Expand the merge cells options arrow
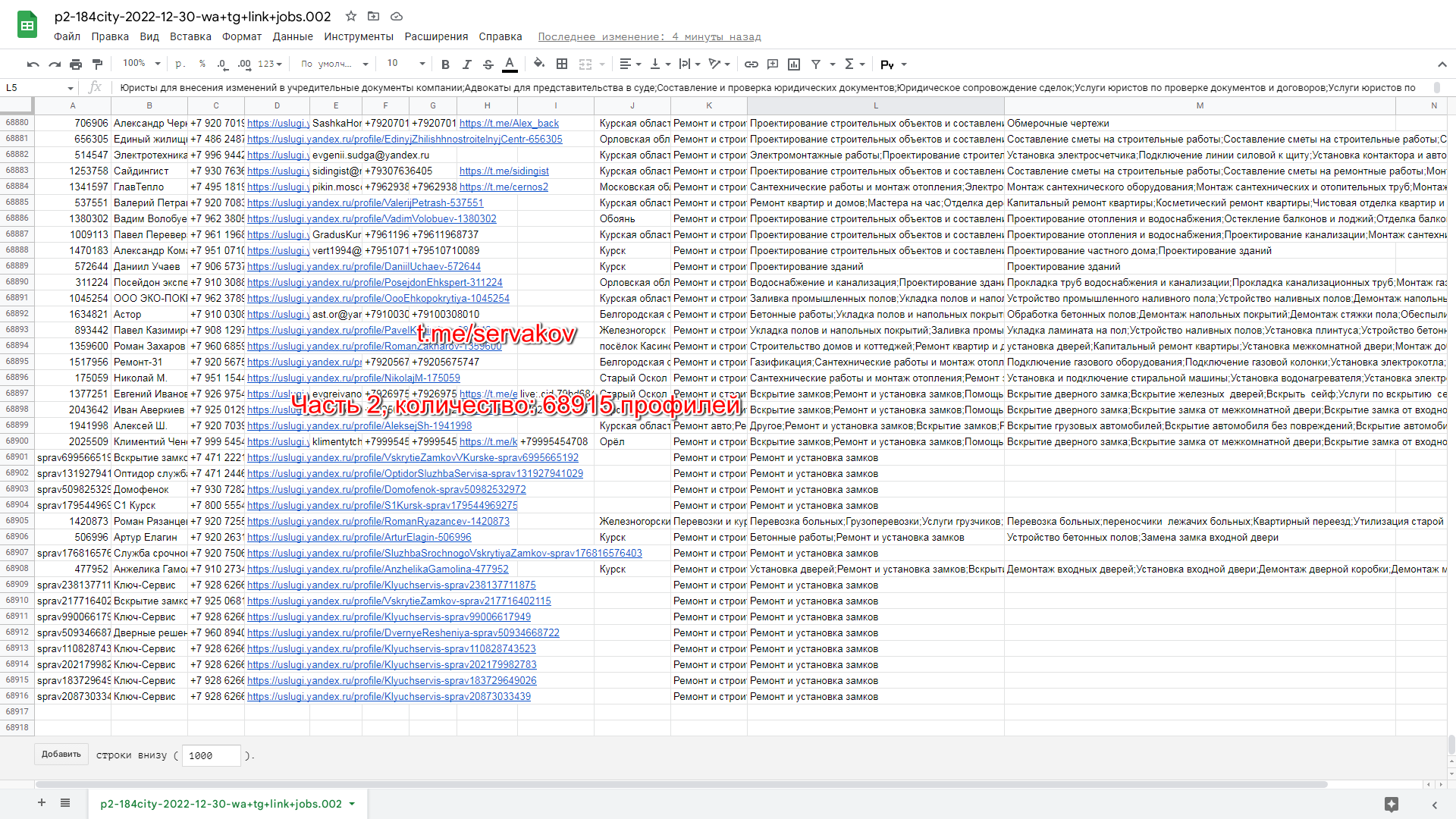Viewport: 1456px width, 819px height. (x=602, y=64)
